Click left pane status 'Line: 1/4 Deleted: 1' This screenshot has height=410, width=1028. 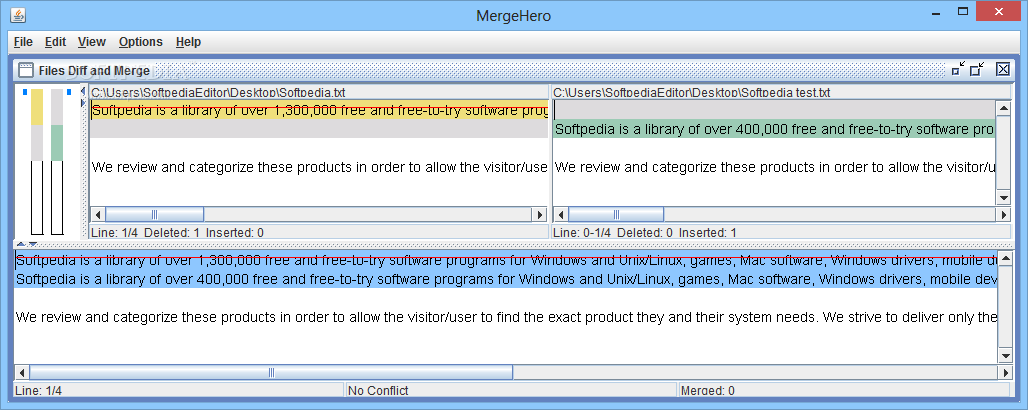(318, 232)
